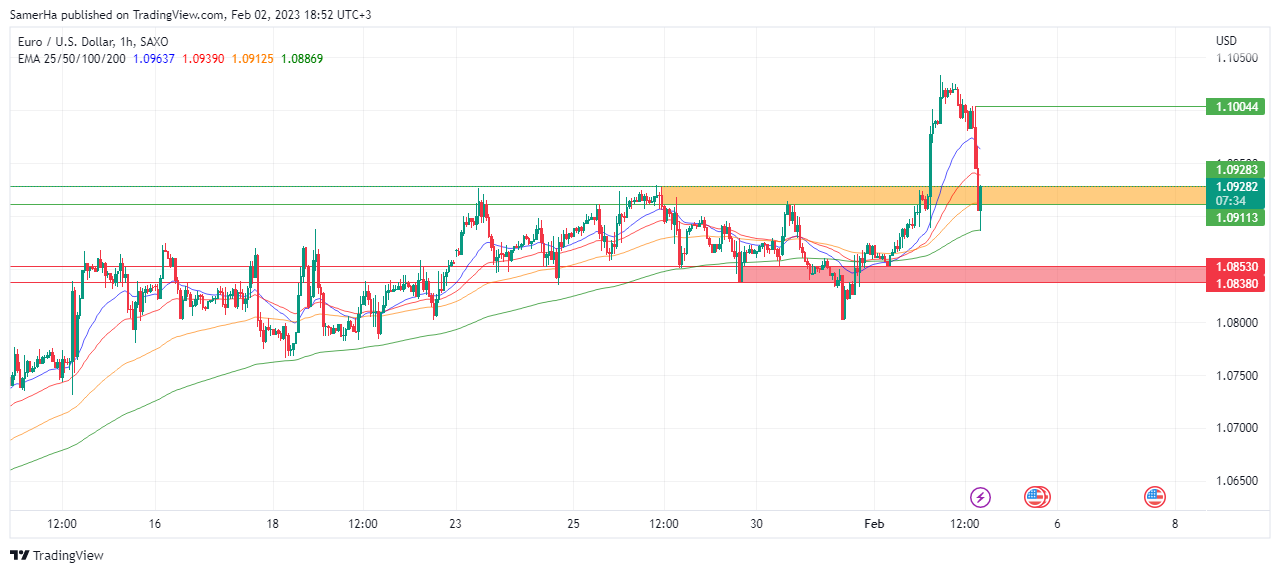This screenshot has height=573, width=1280.
Task: Select the current price 1.09282 countdown label
Action: click(x=1236, y=194)
